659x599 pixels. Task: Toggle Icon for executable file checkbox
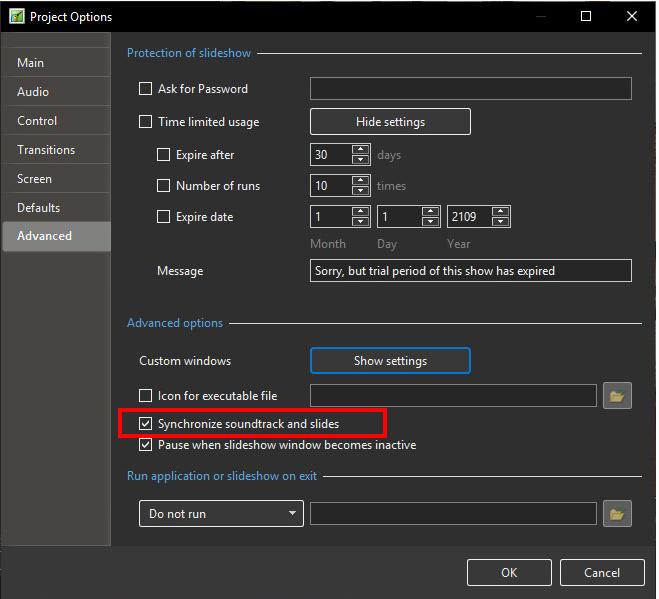(x=145, y=396)
